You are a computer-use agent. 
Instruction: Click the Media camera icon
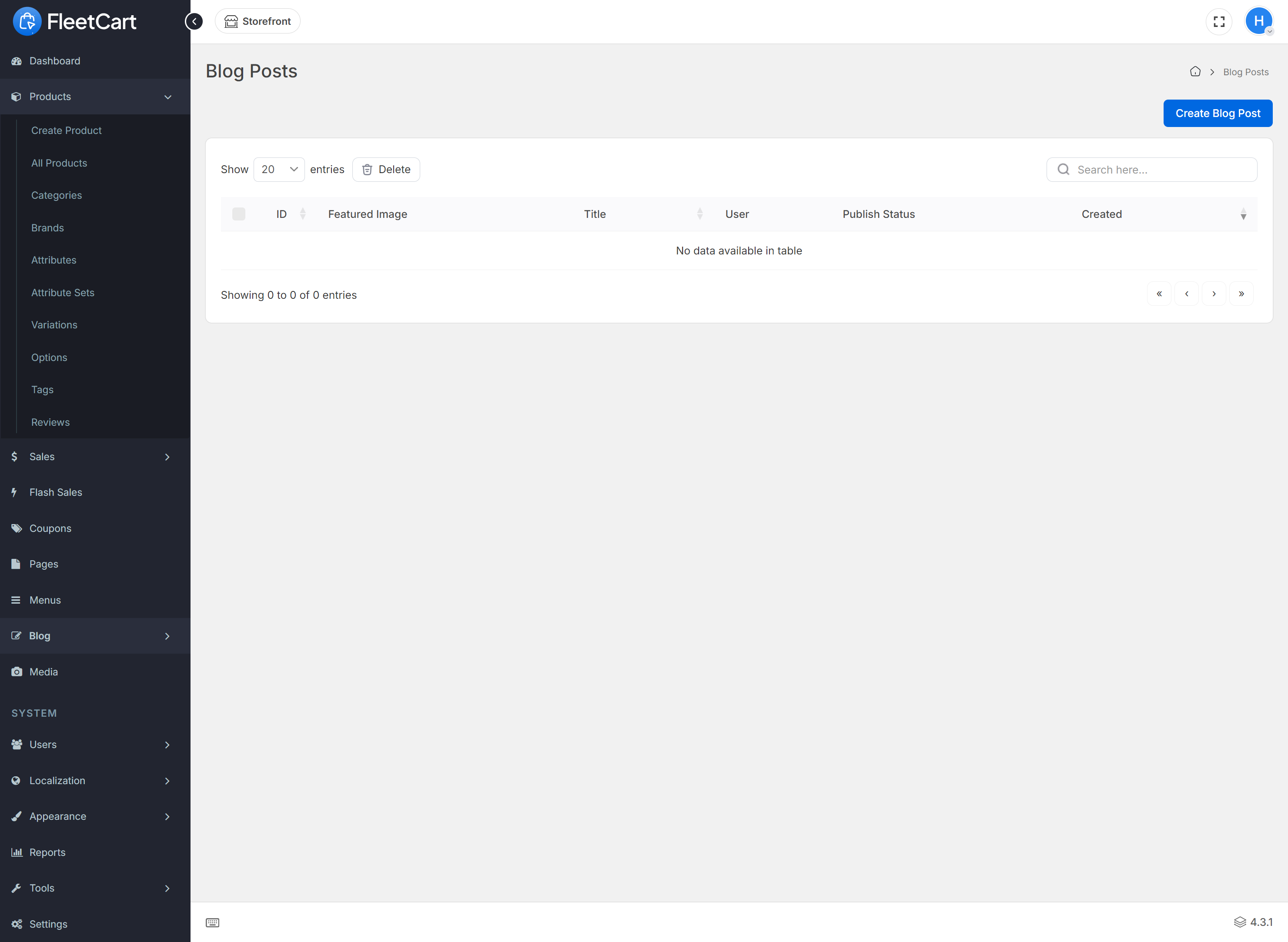coord(17,672)
